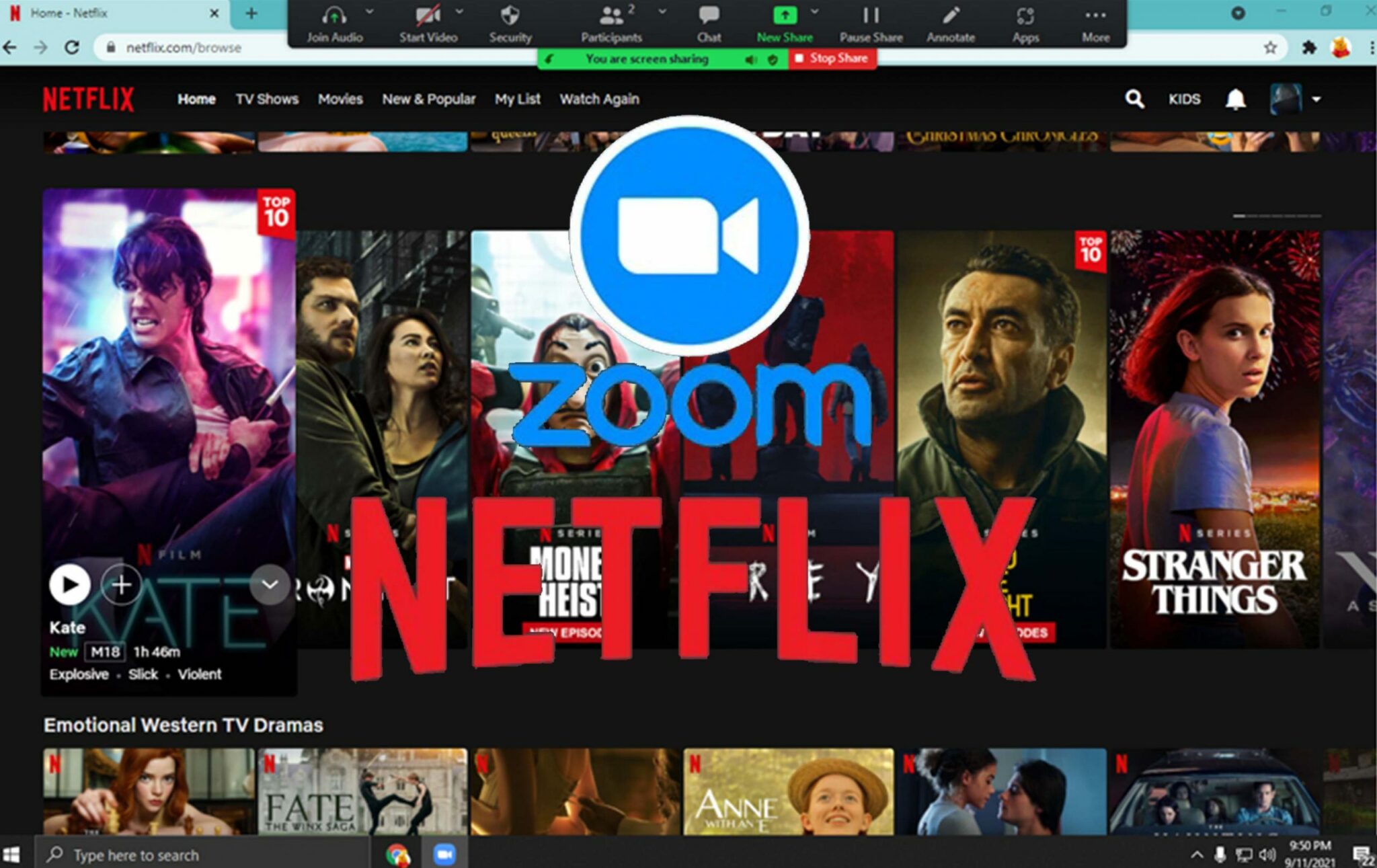
Task: Toggle shared computer sound speaker icon
Action: click(x=750, y=60)
